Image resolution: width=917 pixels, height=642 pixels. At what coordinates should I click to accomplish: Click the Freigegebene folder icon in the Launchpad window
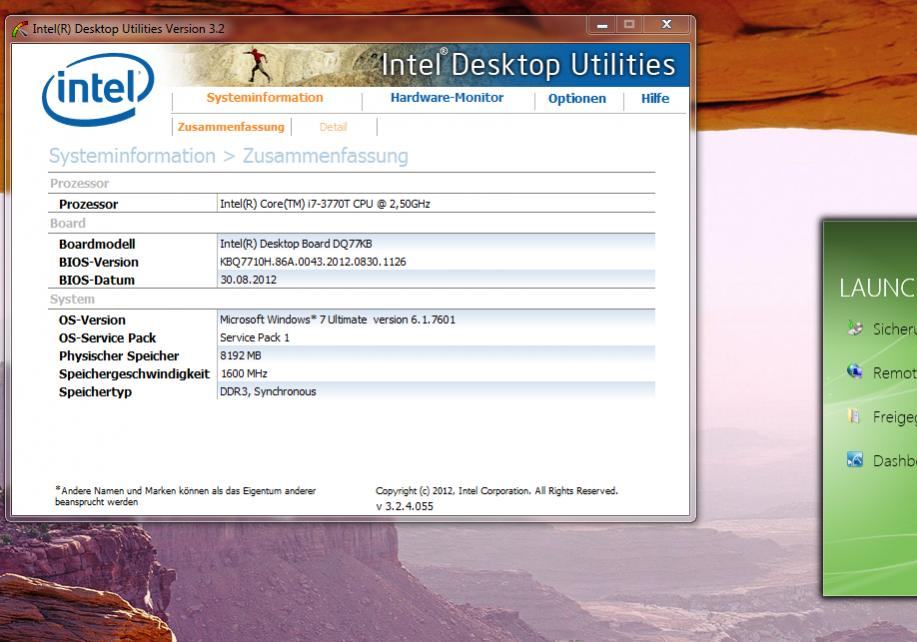[x=854, y=416]
